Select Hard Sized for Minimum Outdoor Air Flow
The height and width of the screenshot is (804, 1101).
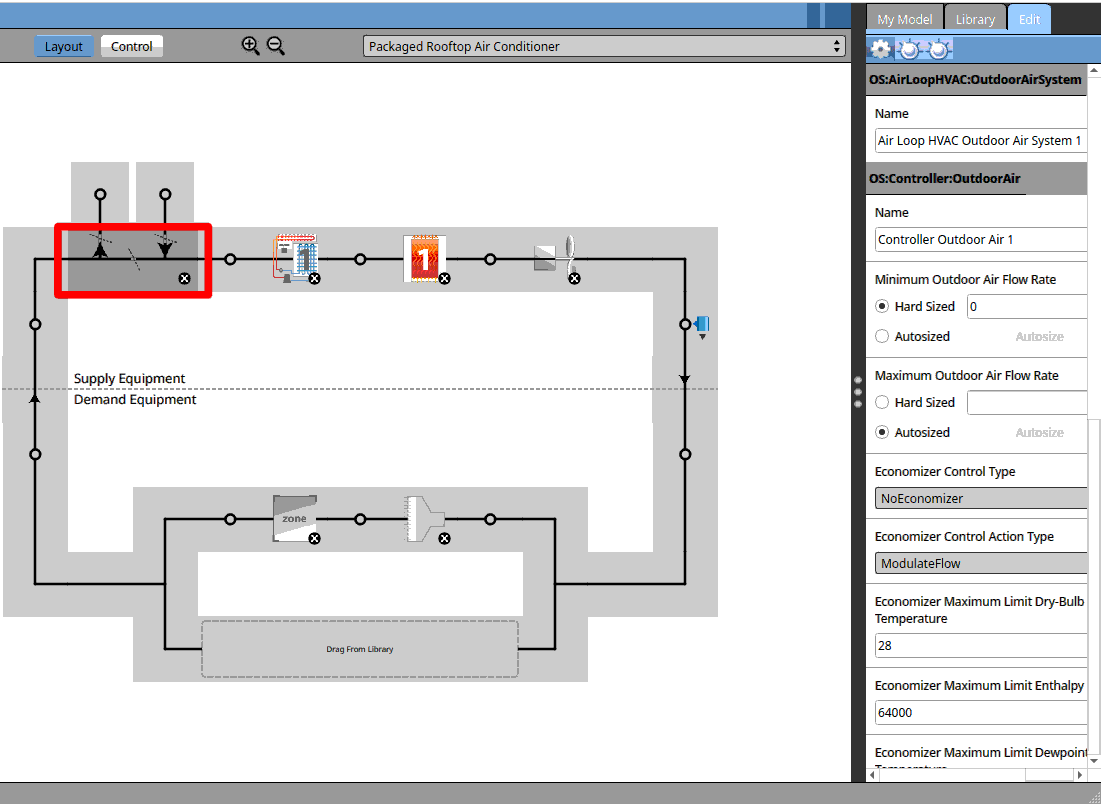point(882,306)
